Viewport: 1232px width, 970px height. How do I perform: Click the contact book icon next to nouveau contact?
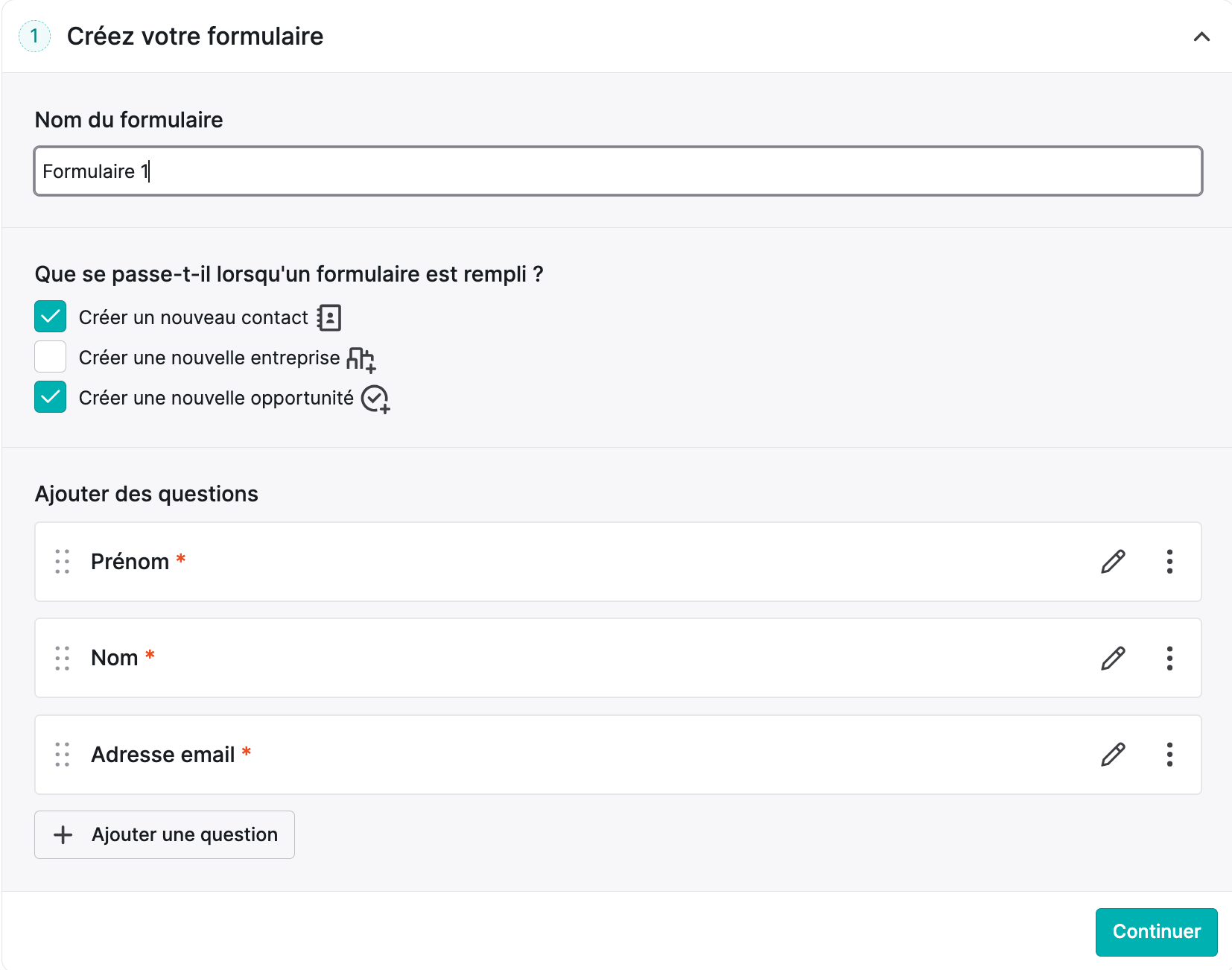(329, 317)
